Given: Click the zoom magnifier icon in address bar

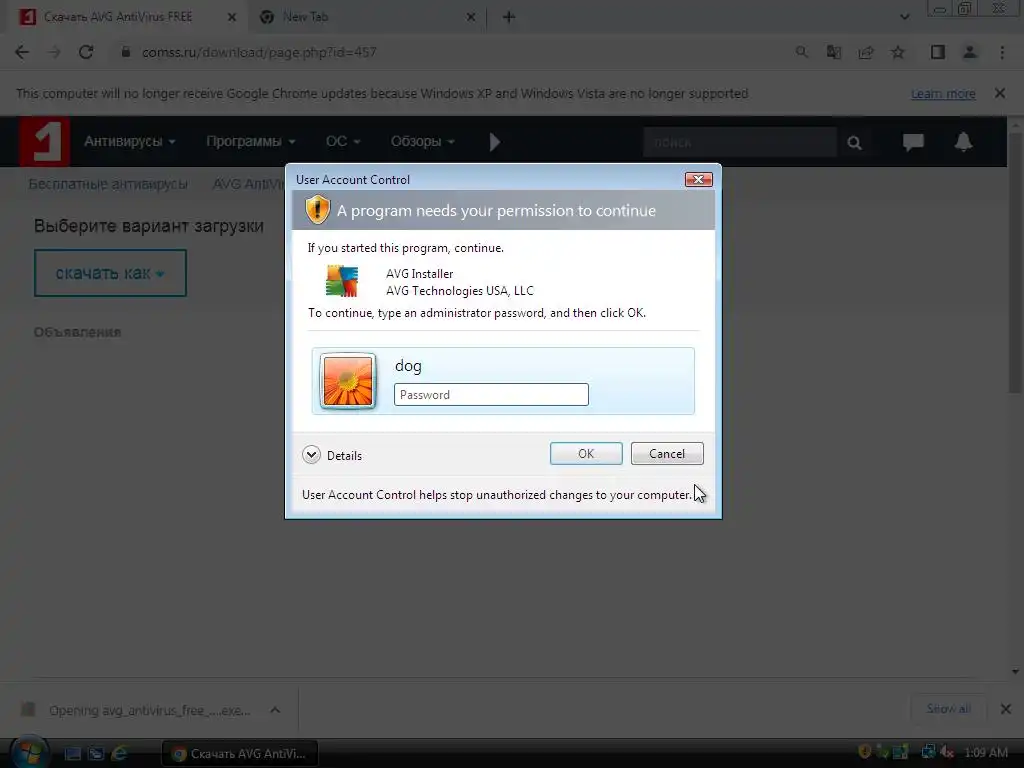Looking at the screenshot, I should [x=801, y=52].
